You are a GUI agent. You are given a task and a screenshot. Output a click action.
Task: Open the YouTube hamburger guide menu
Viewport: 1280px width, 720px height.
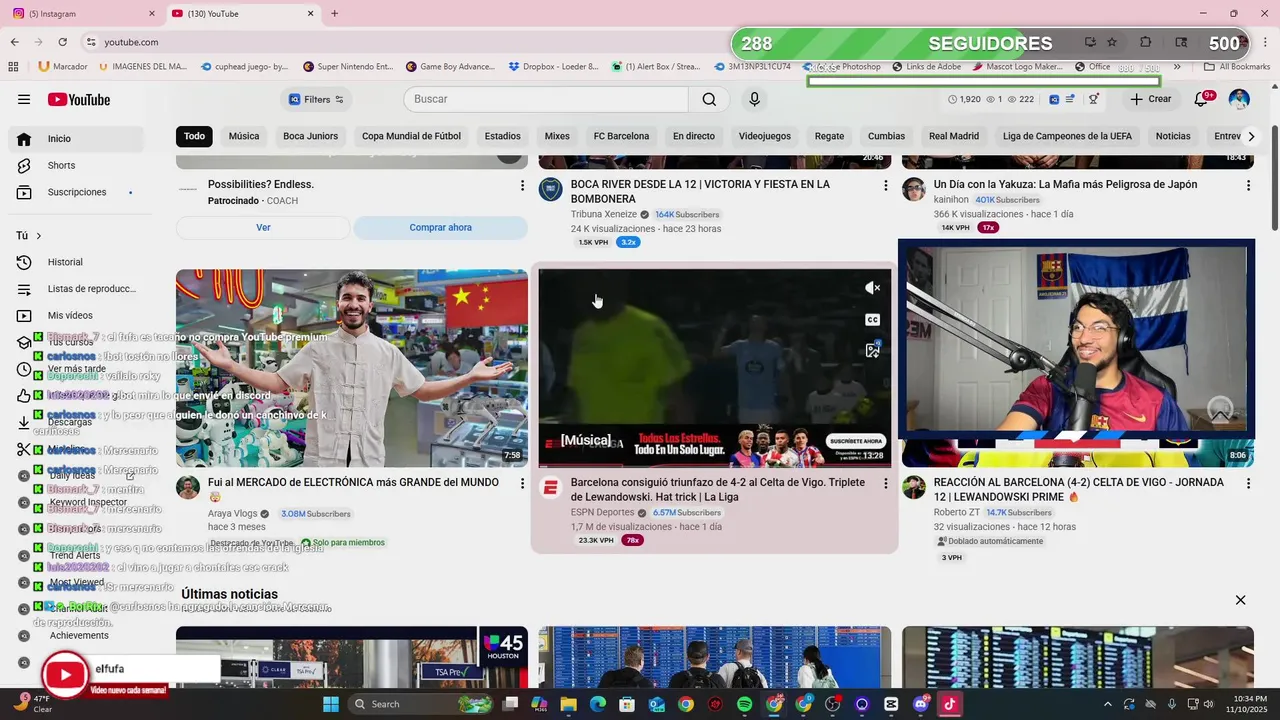(x=24, y=99)
